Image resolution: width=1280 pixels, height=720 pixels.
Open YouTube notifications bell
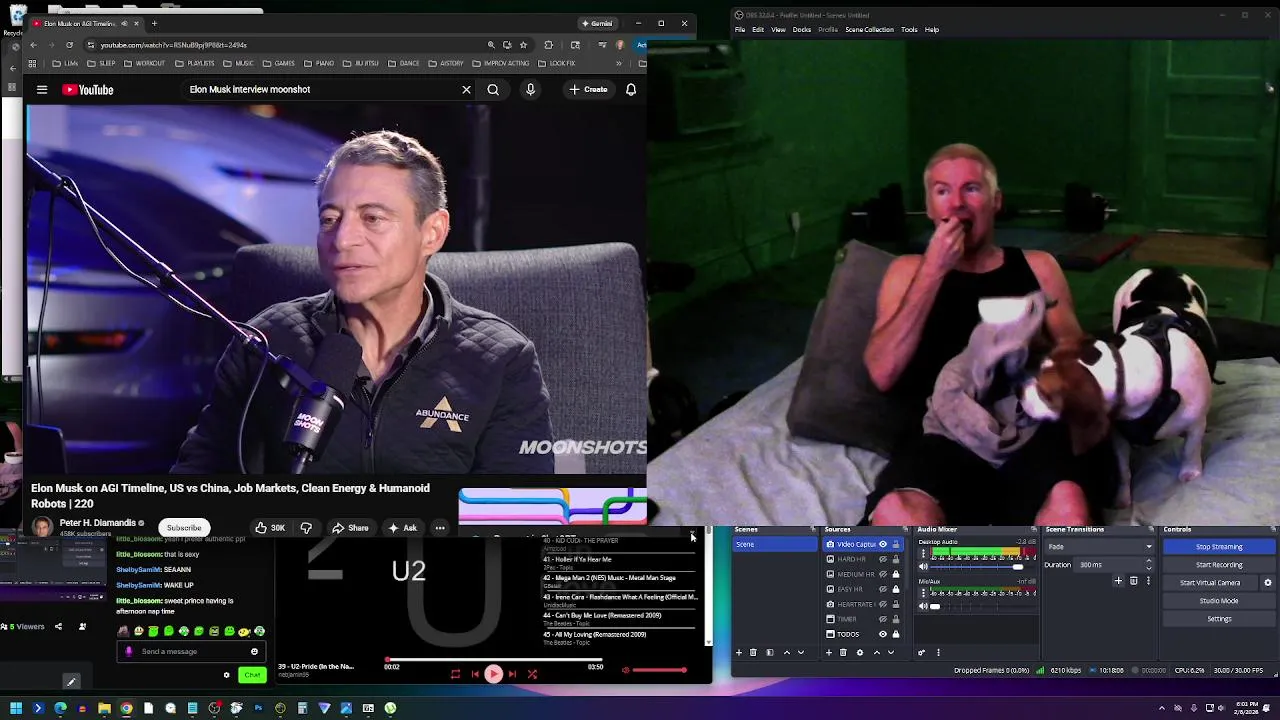pos(631,89)
